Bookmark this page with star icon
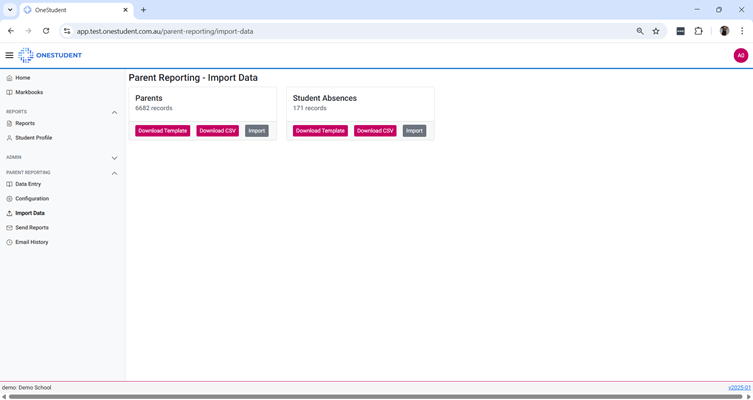753x400 pixels. point(656,31)
